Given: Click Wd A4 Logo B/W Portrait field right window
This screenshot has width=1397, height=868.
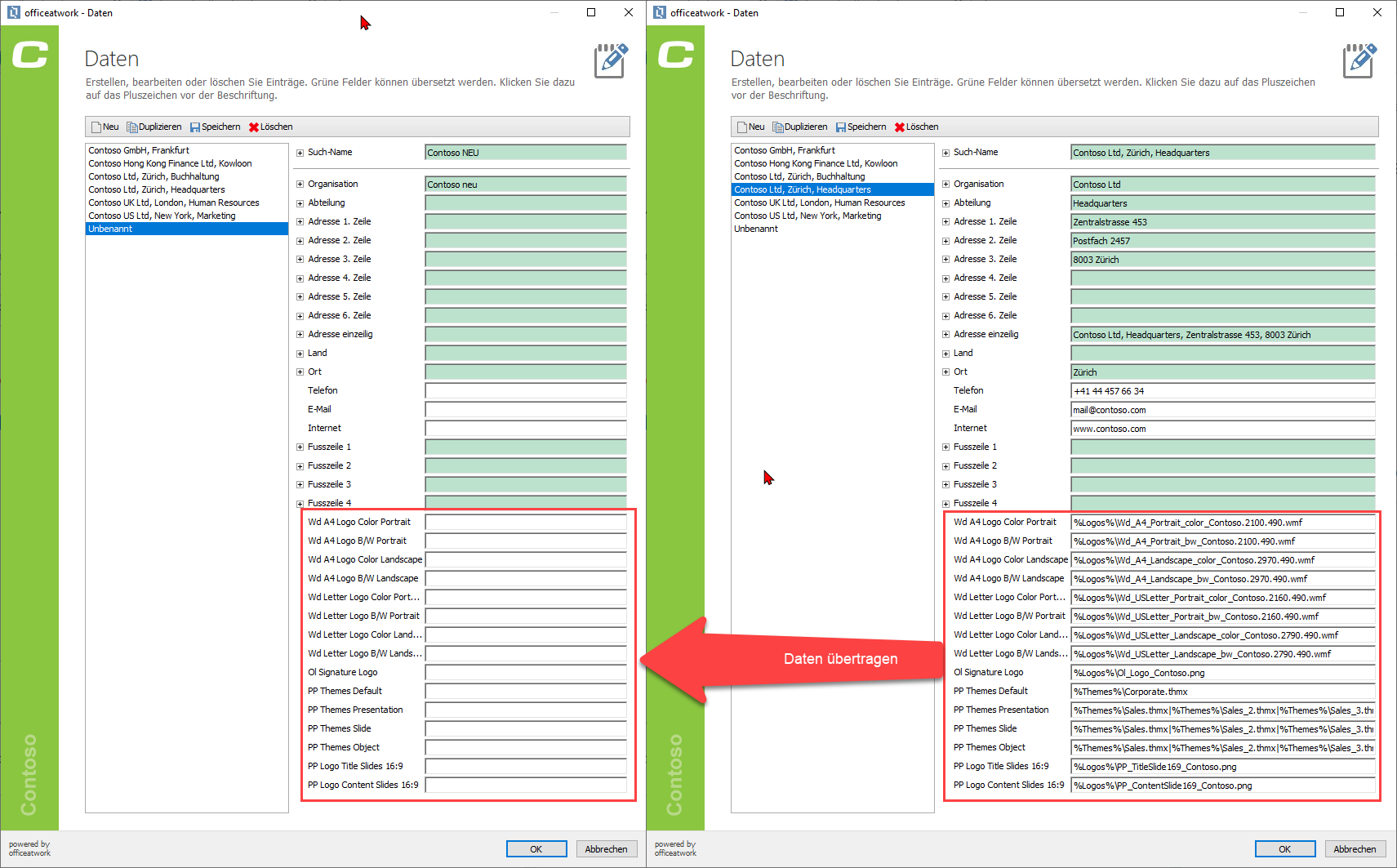Looking at the screenshot, I should 1223,541.
